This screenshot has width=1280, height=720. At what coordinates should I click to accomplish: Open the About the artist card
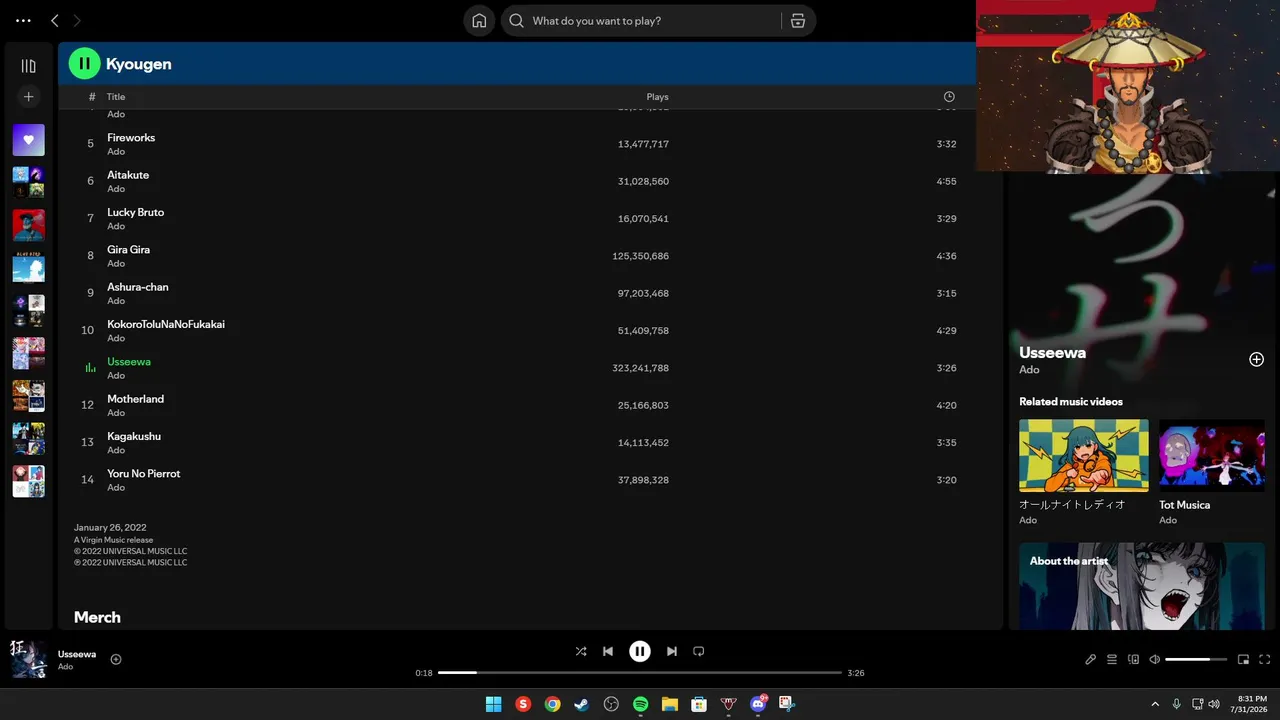[1142, 586]
